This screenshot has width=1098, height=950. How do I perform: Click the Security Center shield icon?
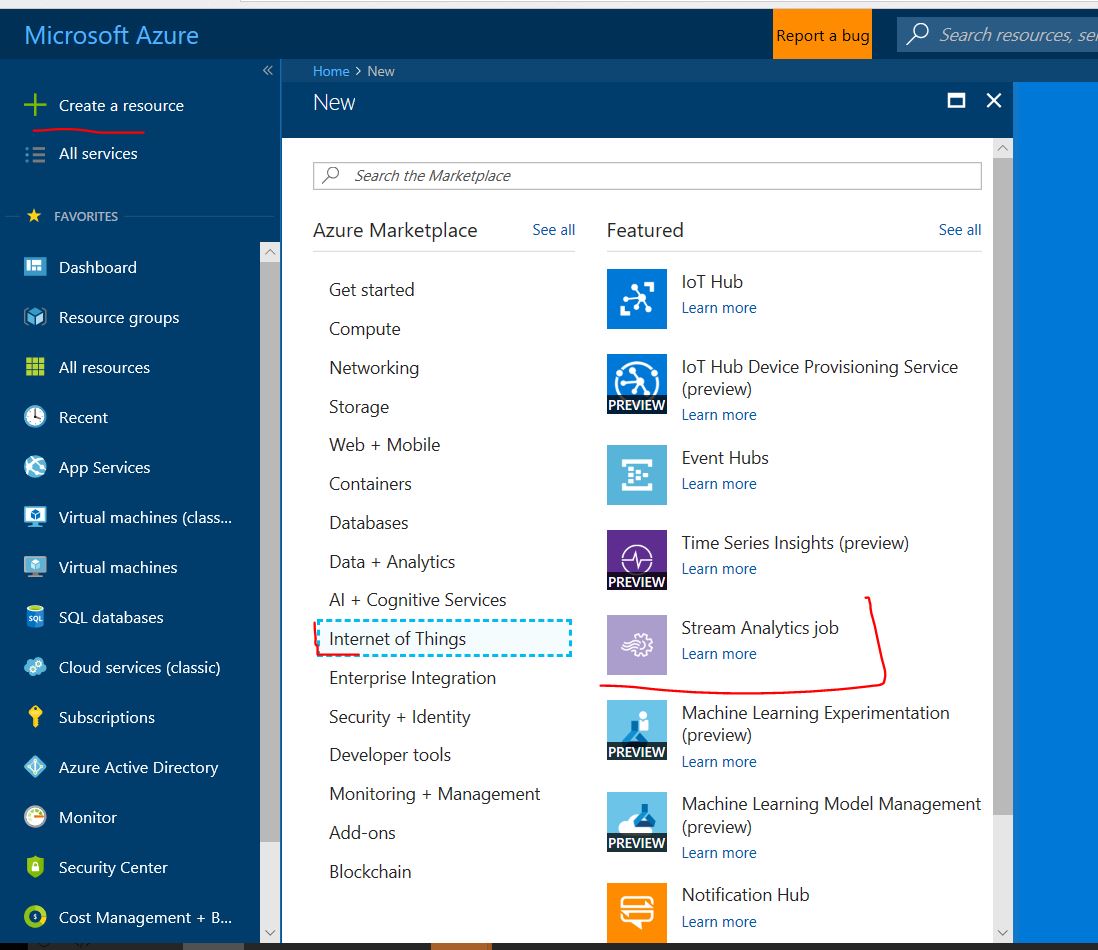tap(35, 867)
